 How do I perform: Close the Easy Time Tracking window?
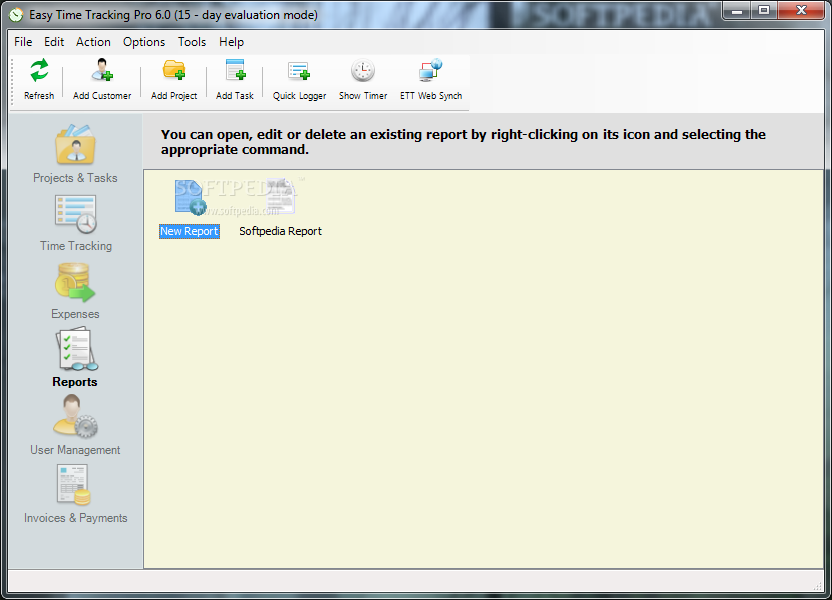[x=801, y=11]
